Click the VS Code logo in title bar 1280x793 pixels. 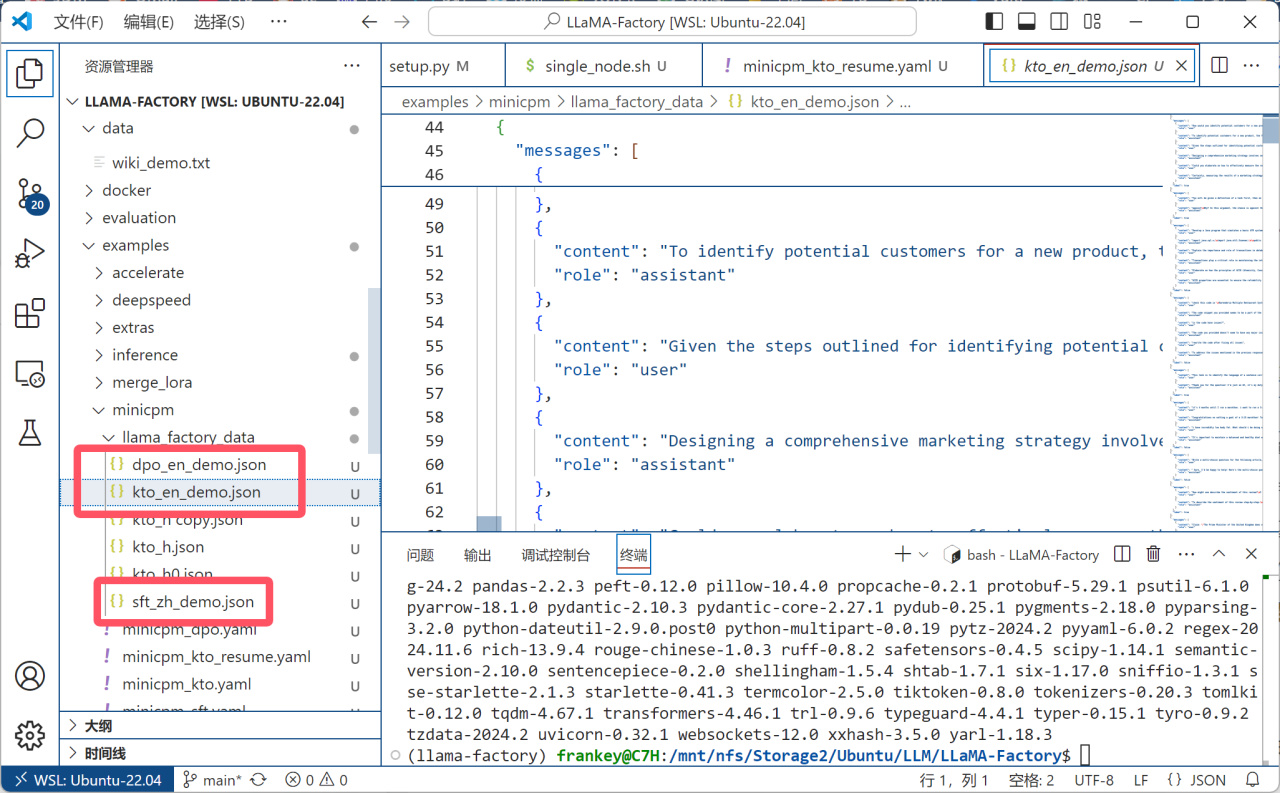pos(22,21)
